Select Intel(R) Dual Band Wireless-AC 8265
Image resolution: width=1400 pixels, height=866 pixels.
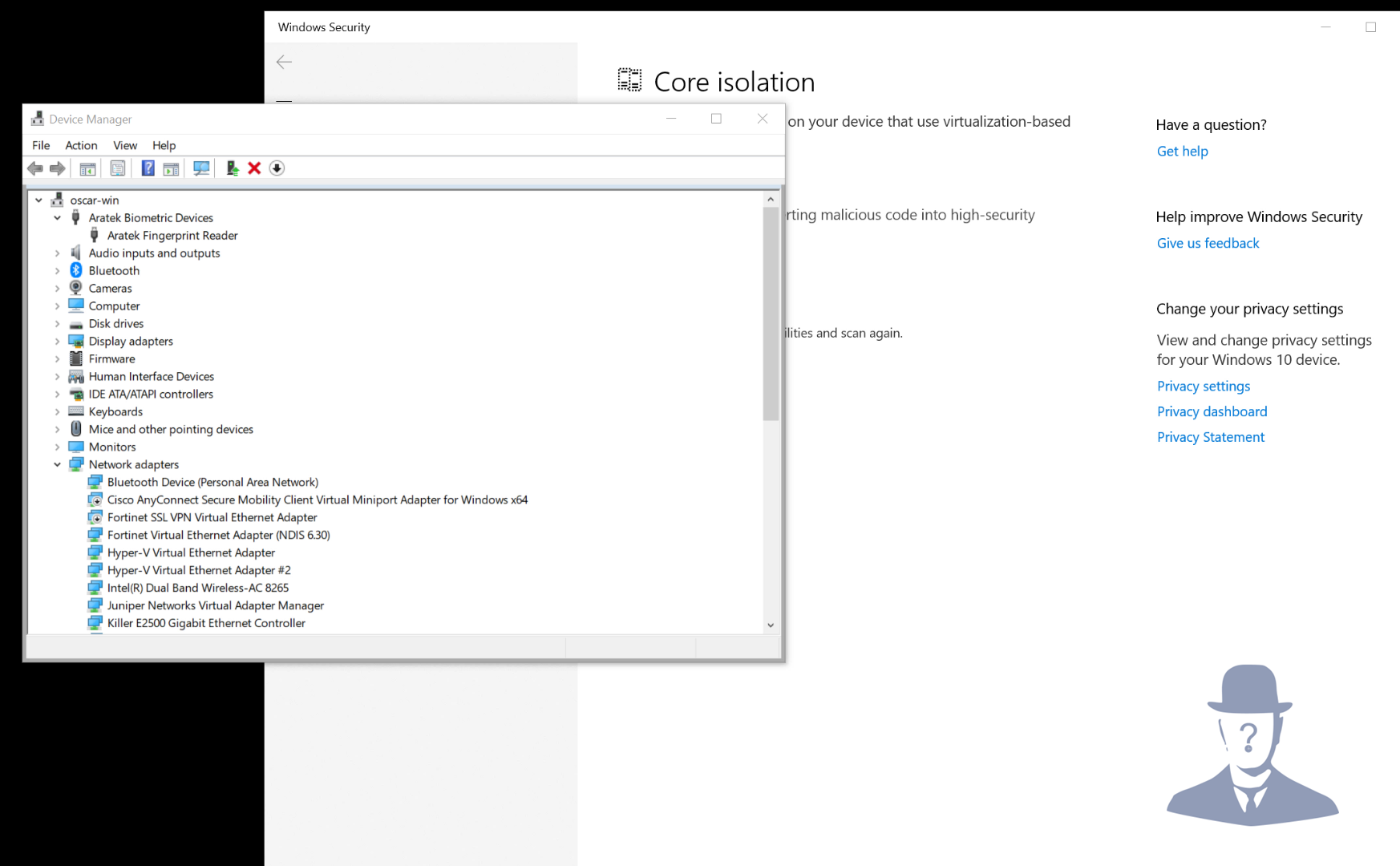click(198, 588)
